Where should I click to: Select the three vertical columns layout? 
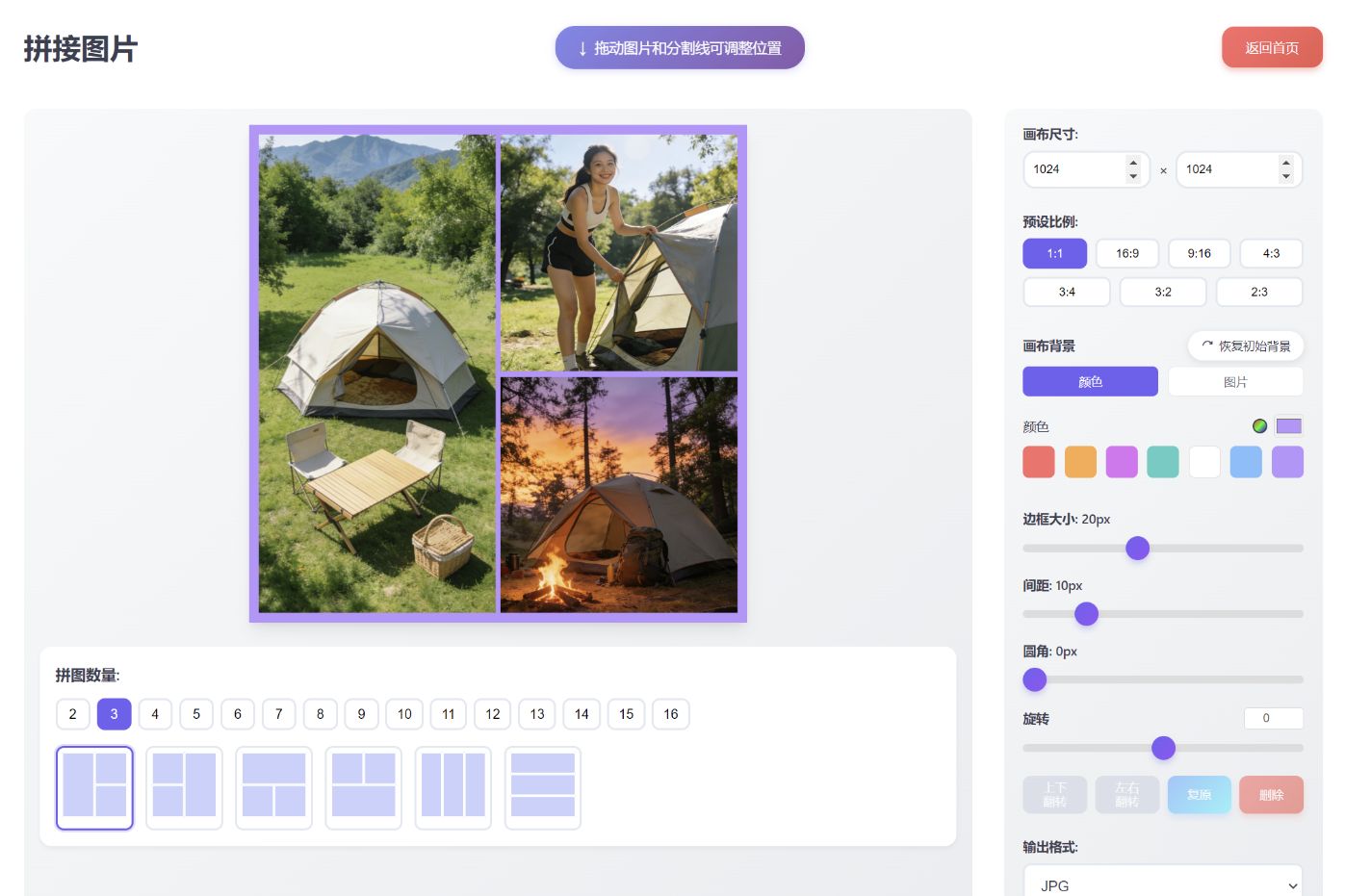point(453,786)
